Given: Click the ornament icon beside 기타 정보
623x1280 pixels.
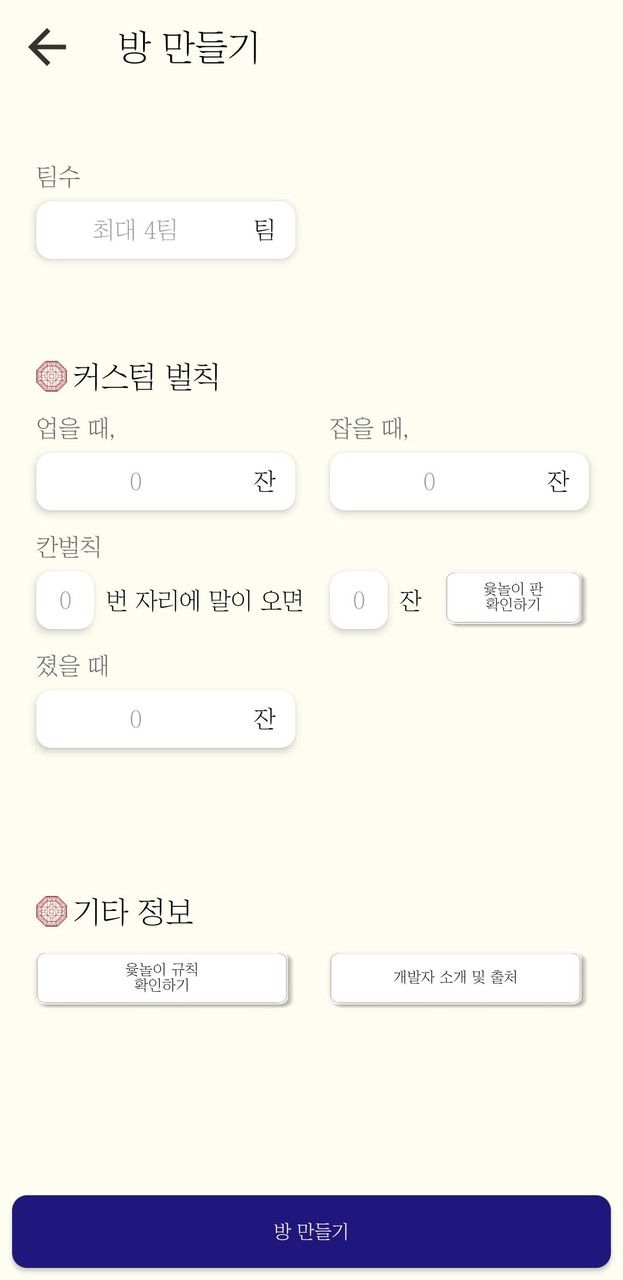Looking at the screenshot, I should click(x=49, y=908).
